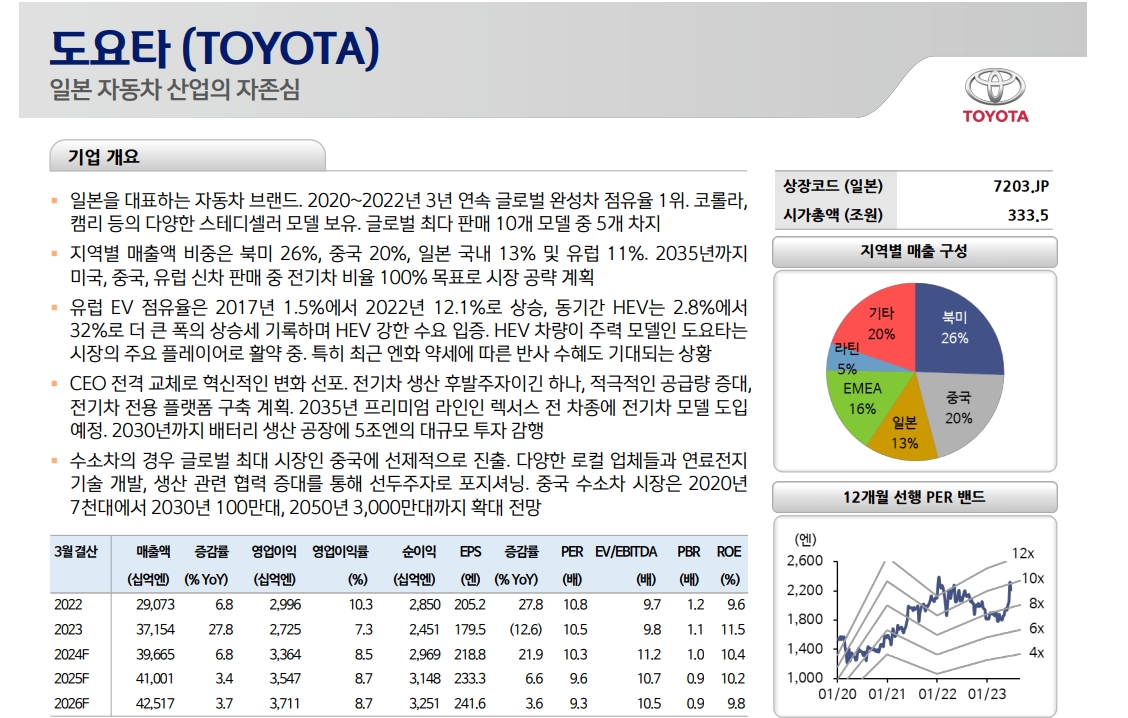Click the '지역별 매출 구성' panel header
This screenshot has height=718, width=1128.
point(914,252)
